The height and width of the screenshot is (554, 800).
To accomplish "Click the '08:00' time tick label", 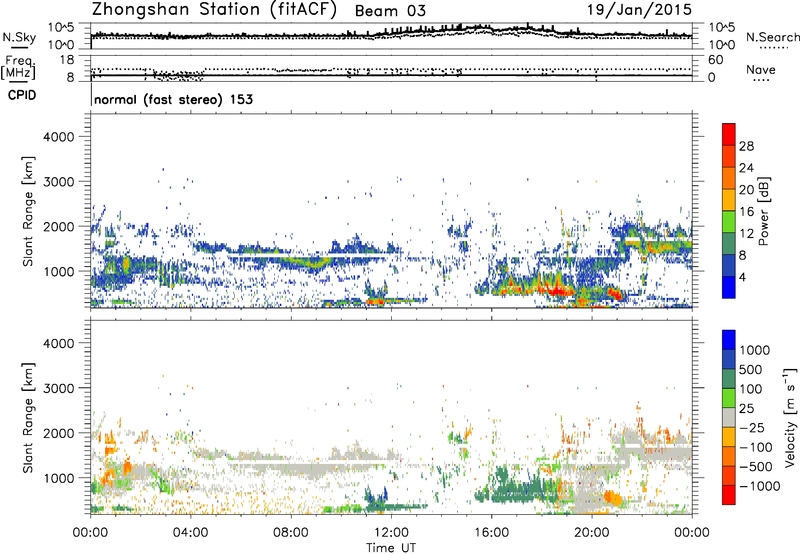I will [x=290, y=533].
